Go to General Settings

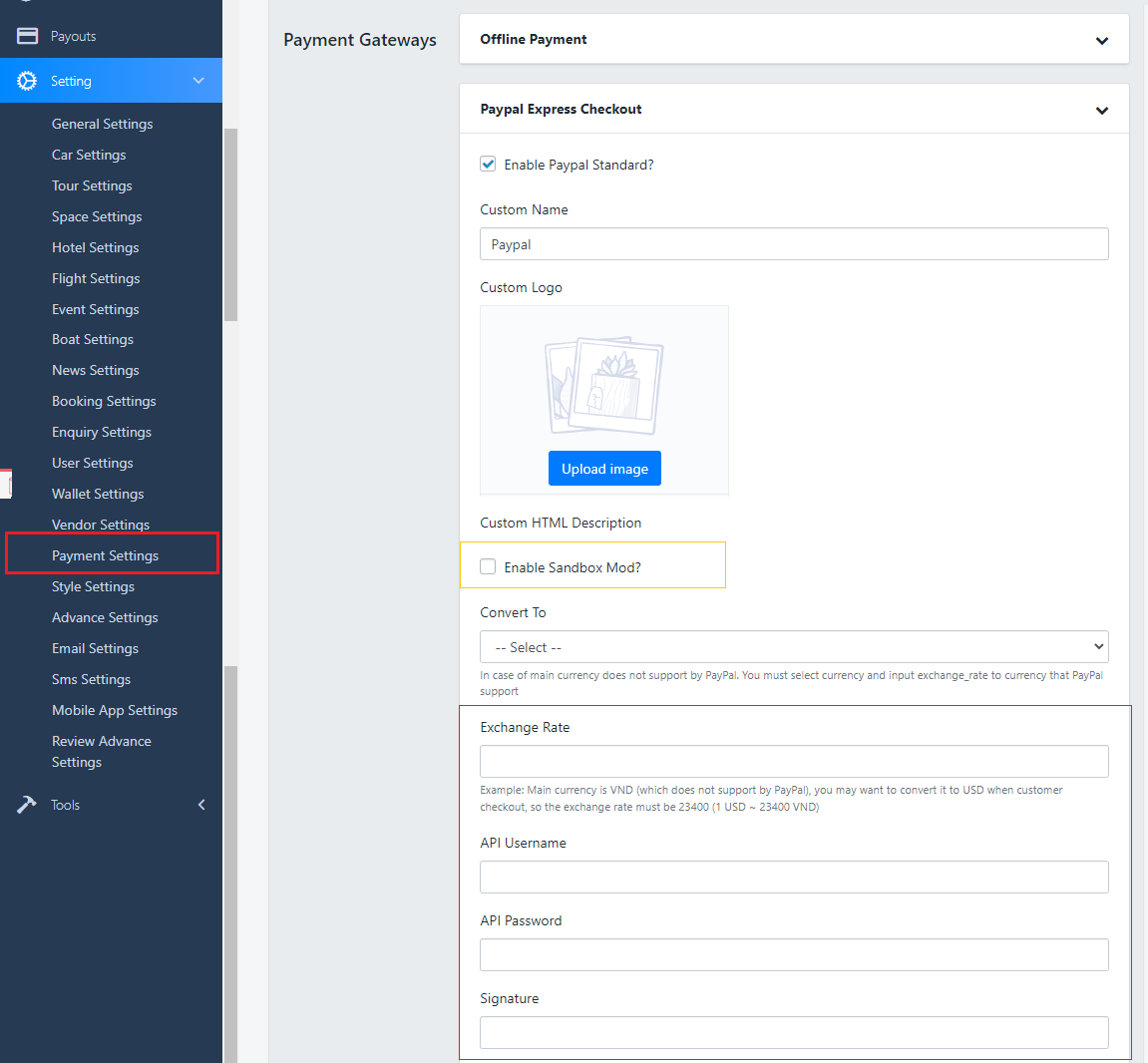(102, 124)
